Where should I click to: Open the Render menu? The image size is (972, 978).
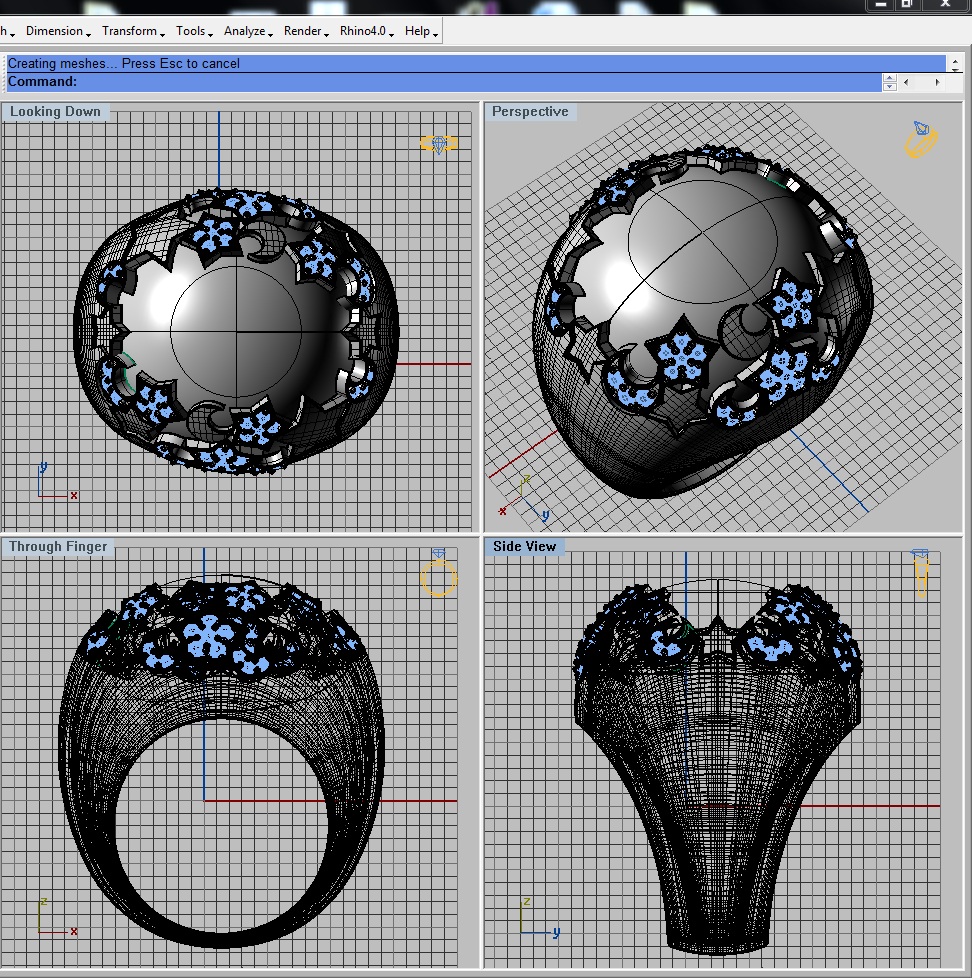point(306,31)
